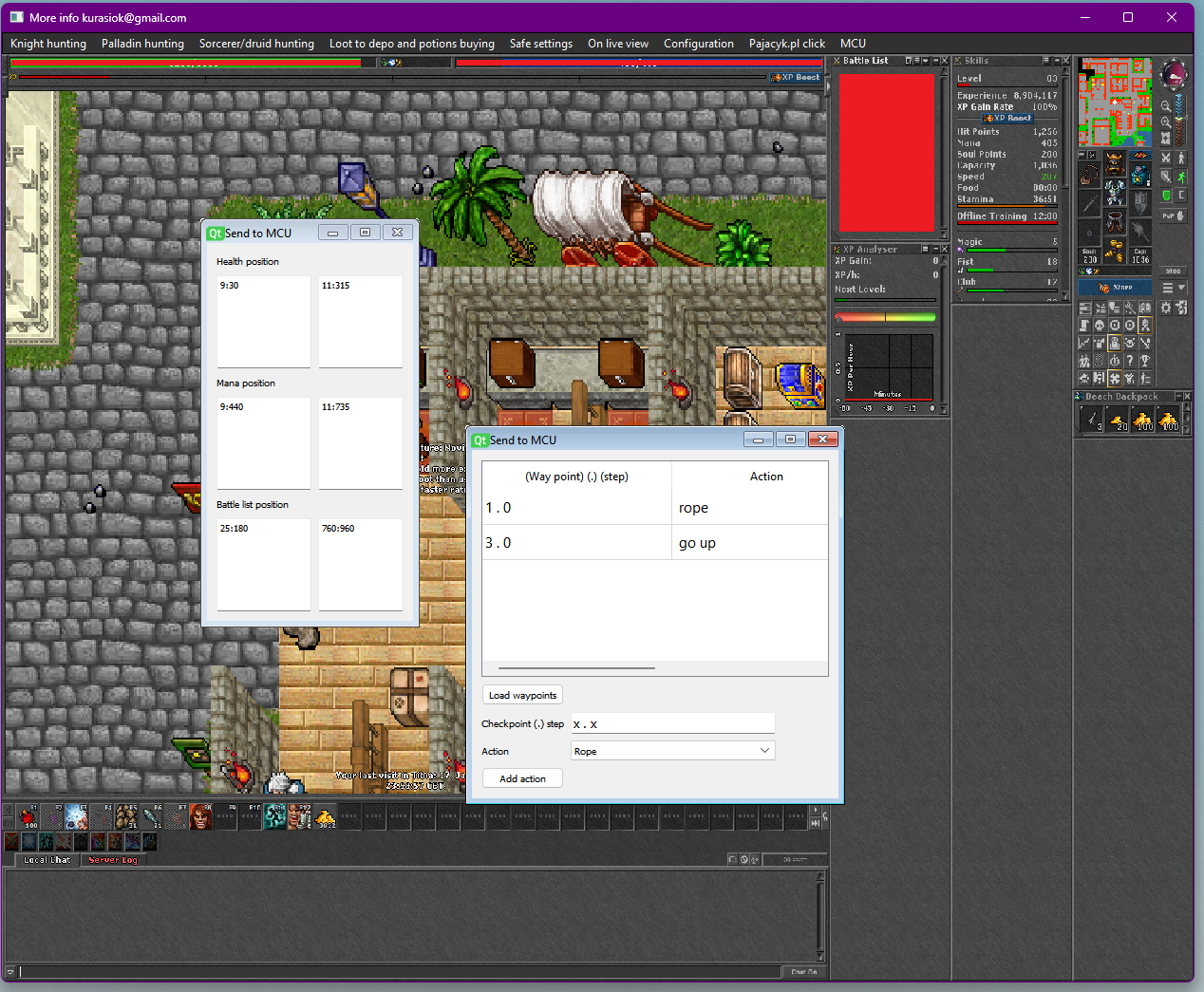Click the question mark help icon

[x=1130, y=361]
